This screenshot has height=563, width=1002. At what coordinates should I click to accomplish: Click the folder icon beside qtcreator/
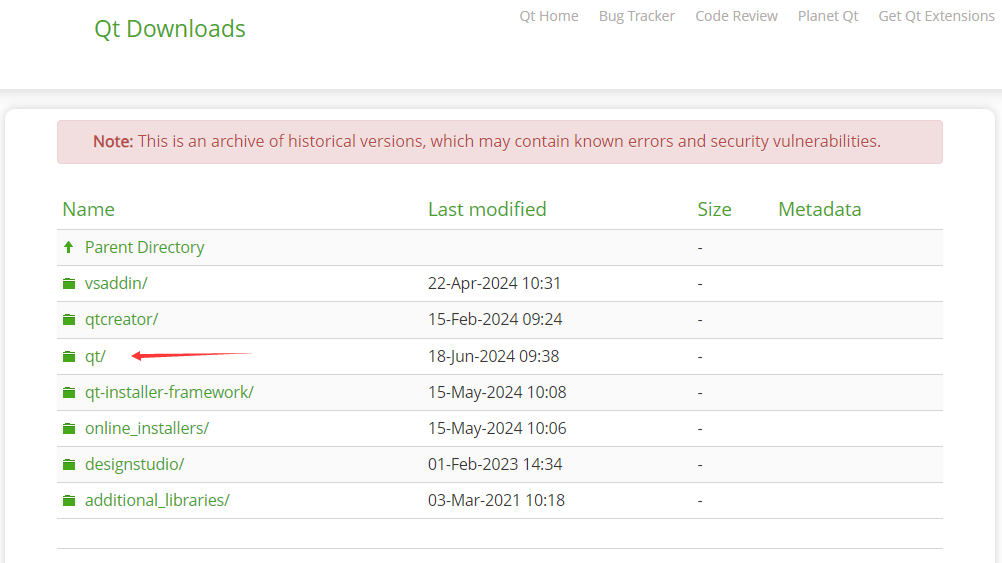point(69,320)
